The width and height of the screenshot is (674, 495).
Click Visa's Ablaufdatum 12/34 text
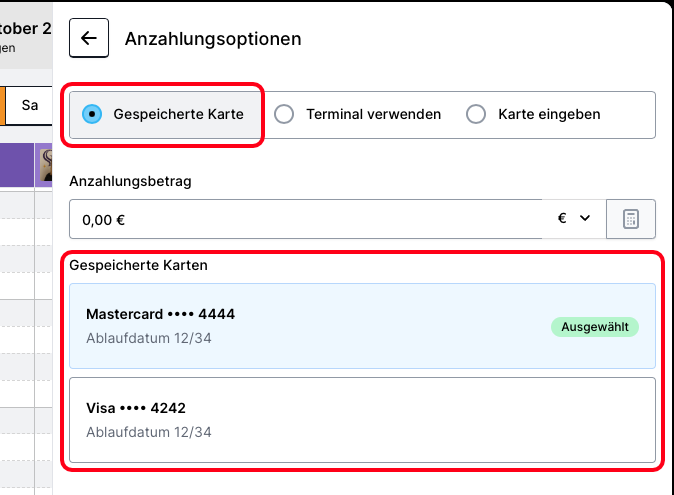[x=149, y=432]
